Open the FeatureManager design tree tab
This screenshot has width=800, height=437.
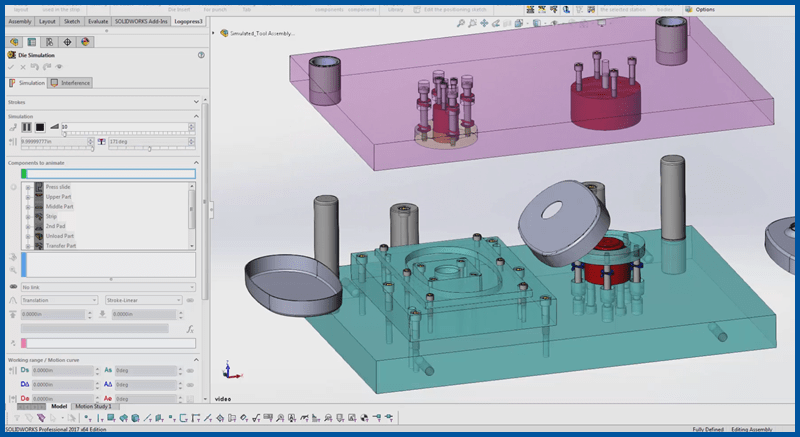(14, 42)
